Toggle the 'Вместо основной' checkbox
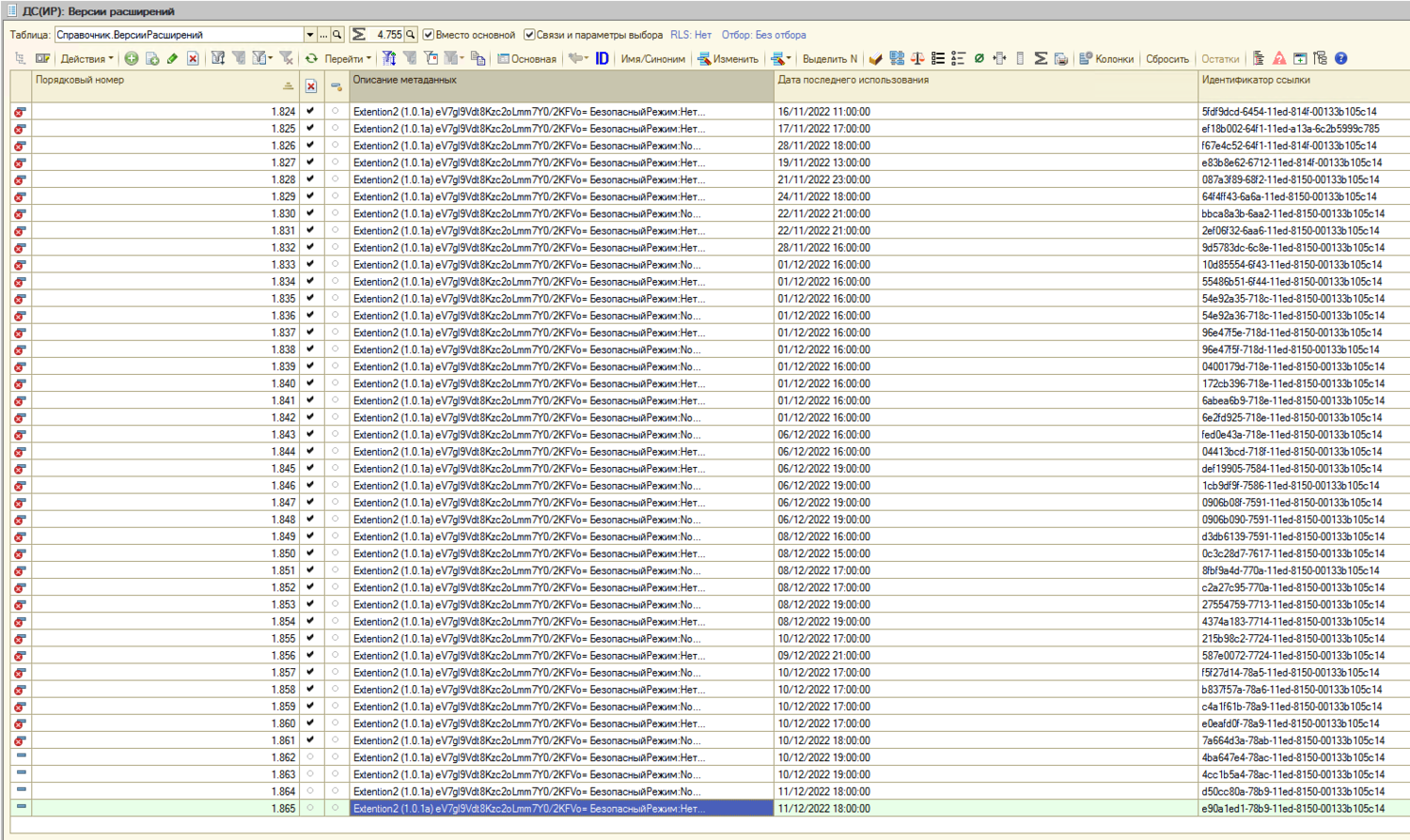This screenshot has height=840, width=1410. (429, 35)
